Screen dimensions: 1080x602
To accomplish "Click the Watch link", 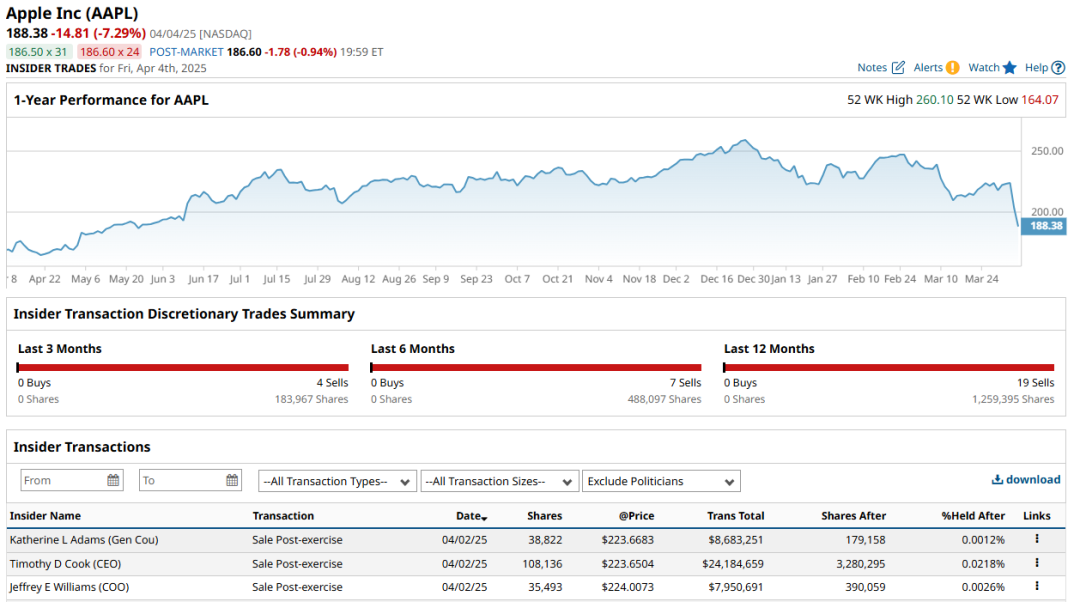I will 984,68.
